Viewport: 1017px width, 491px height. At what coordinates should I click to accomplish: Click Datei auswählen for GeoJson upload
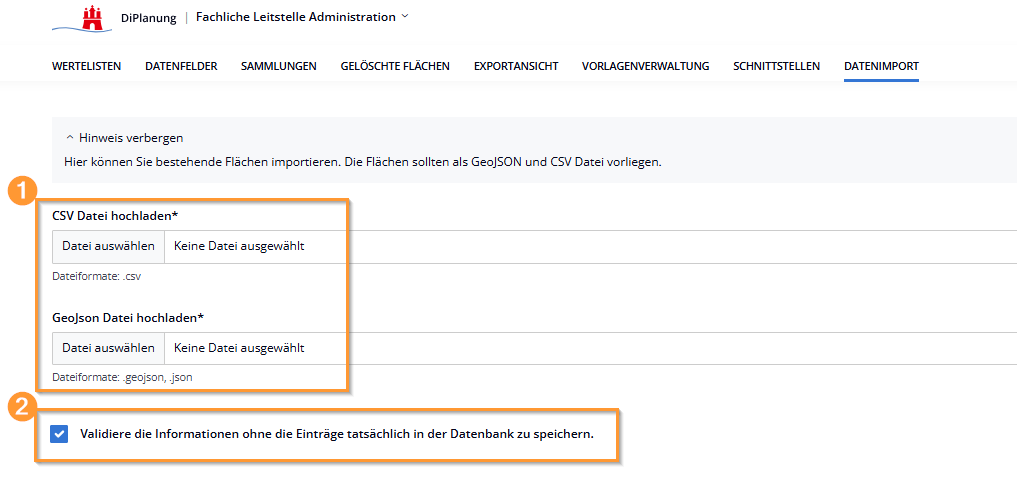108,348
